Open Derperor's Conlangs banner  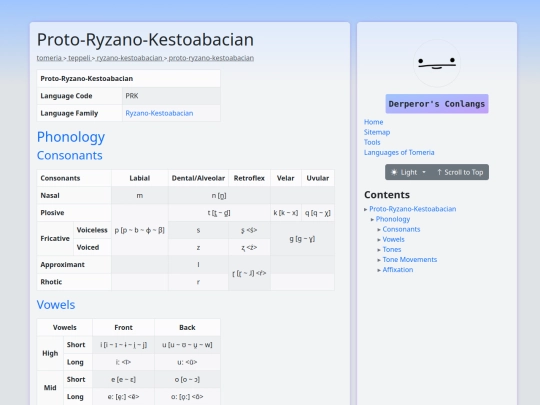[437, 104]
